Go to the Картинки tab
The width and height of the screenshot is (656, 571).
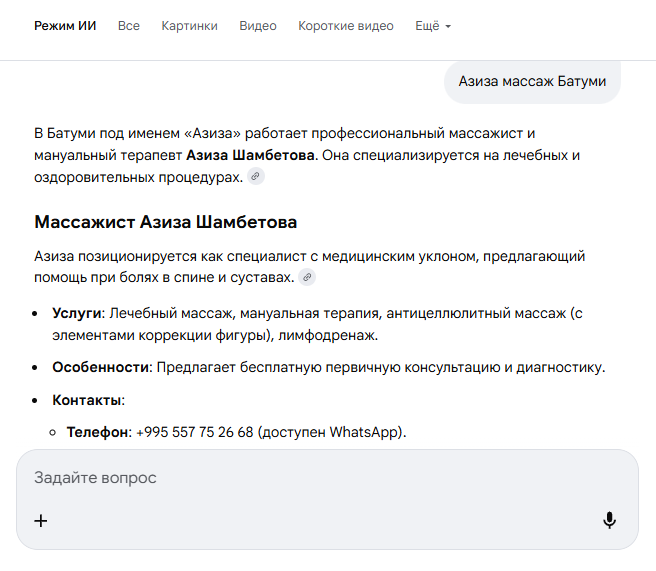(189, 26)
